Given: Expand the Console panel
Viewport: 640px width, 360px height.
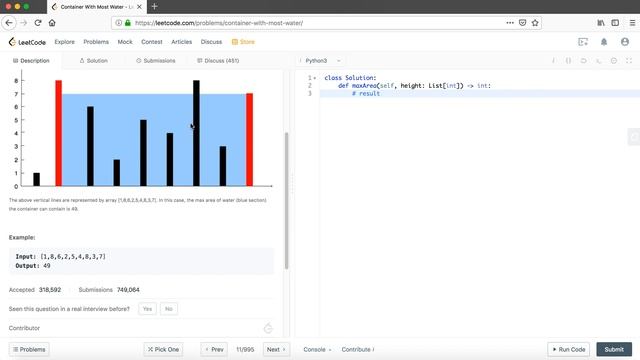Looking at the screenshot, I should pos(317,349).
